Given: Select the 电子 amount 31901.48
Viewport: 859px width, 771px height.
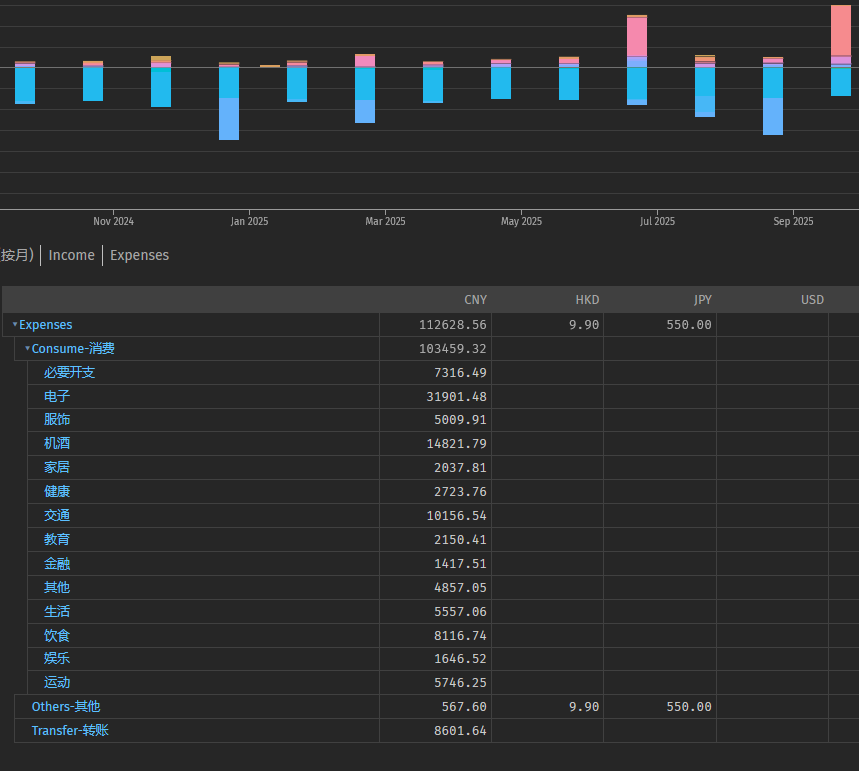Looking at the screenshot, I should point(456,396).
